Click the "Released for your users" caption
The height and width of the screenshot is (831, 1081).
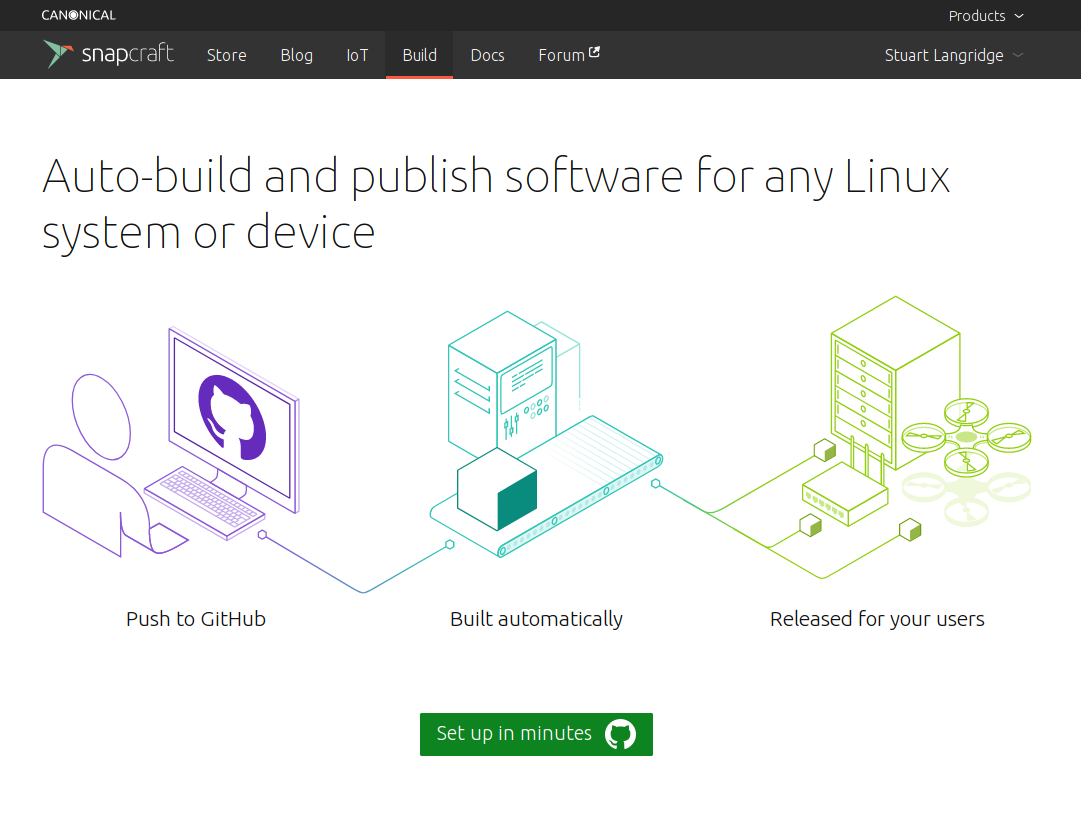877,619
